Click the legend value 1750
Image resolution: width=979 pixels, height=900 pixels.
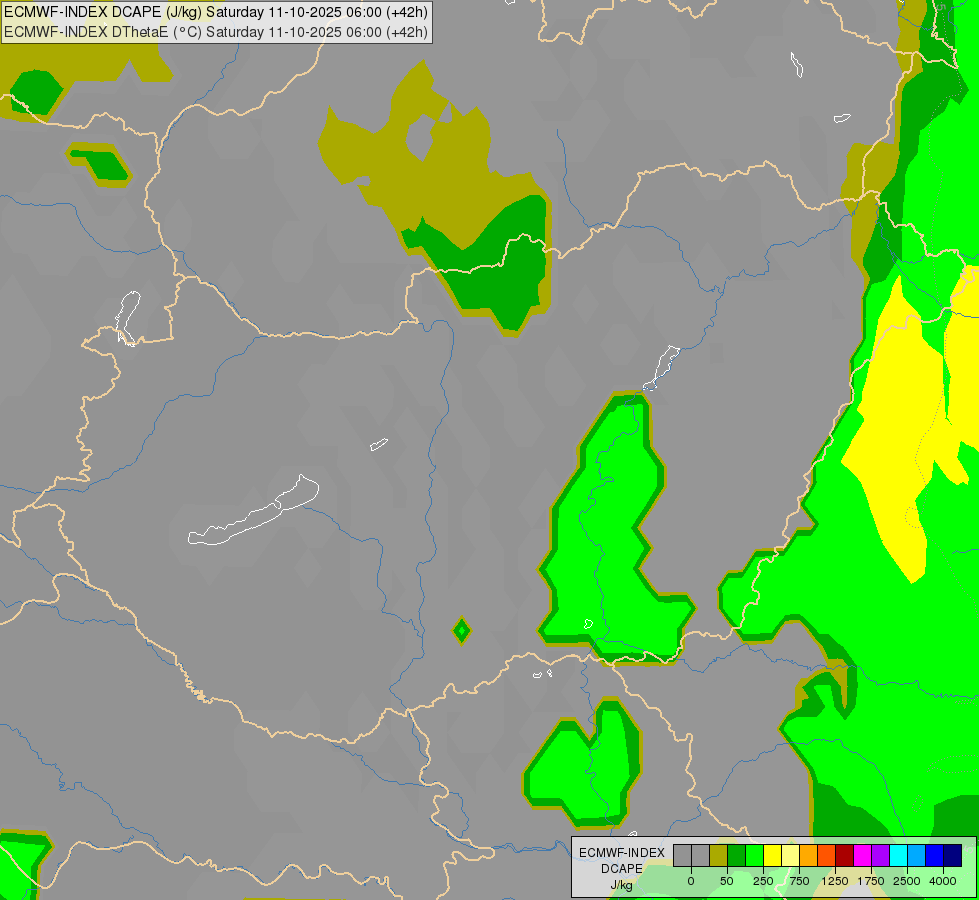(x=871, y=881)
